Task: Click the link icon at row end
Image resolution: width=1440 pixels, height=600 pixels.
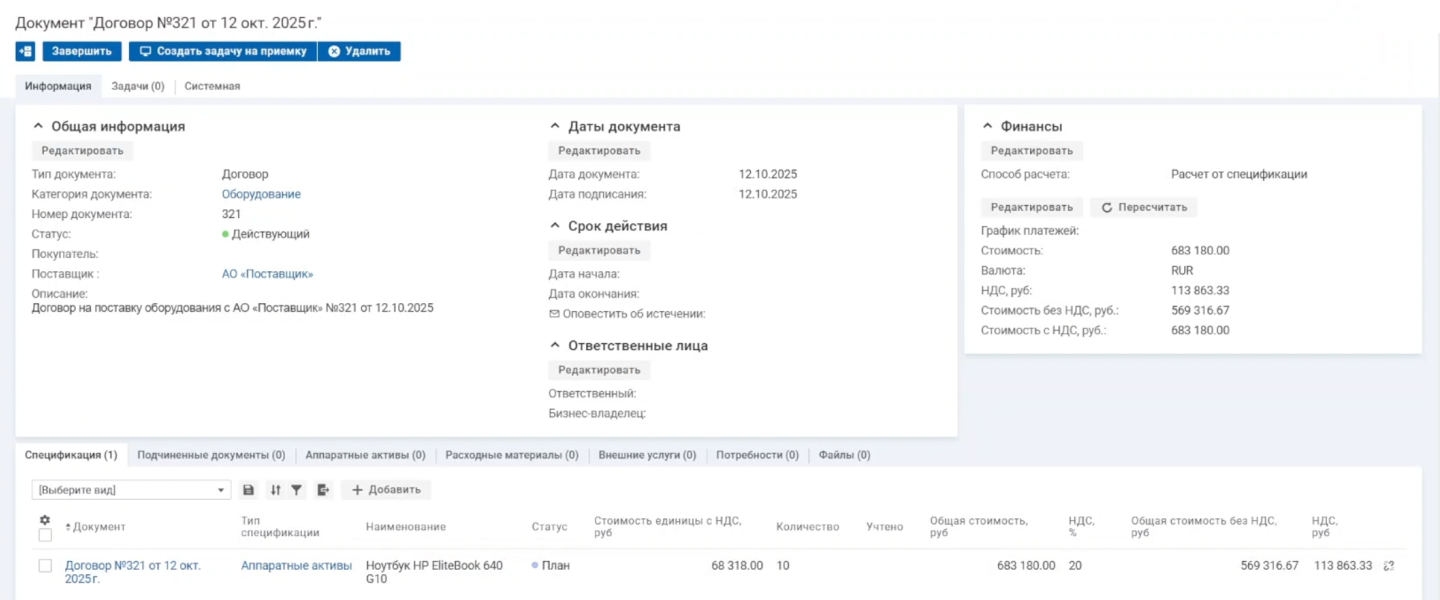Action: (1389, 566)
